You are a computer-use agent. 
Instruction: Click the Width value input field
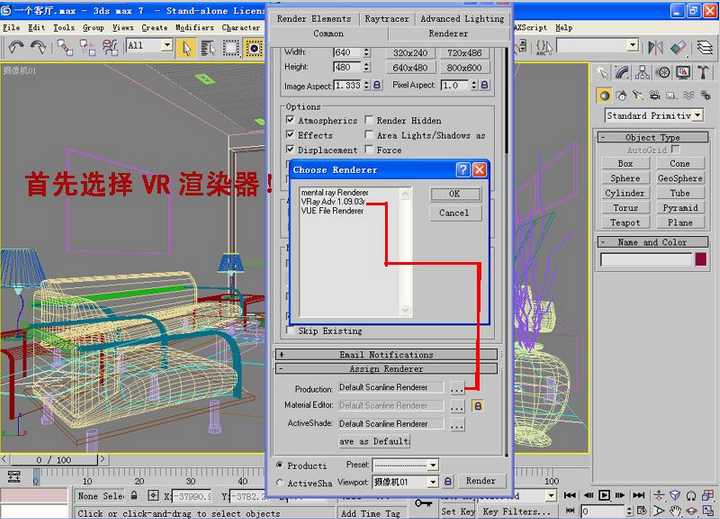pyautogui.click(x=348, y=52)
